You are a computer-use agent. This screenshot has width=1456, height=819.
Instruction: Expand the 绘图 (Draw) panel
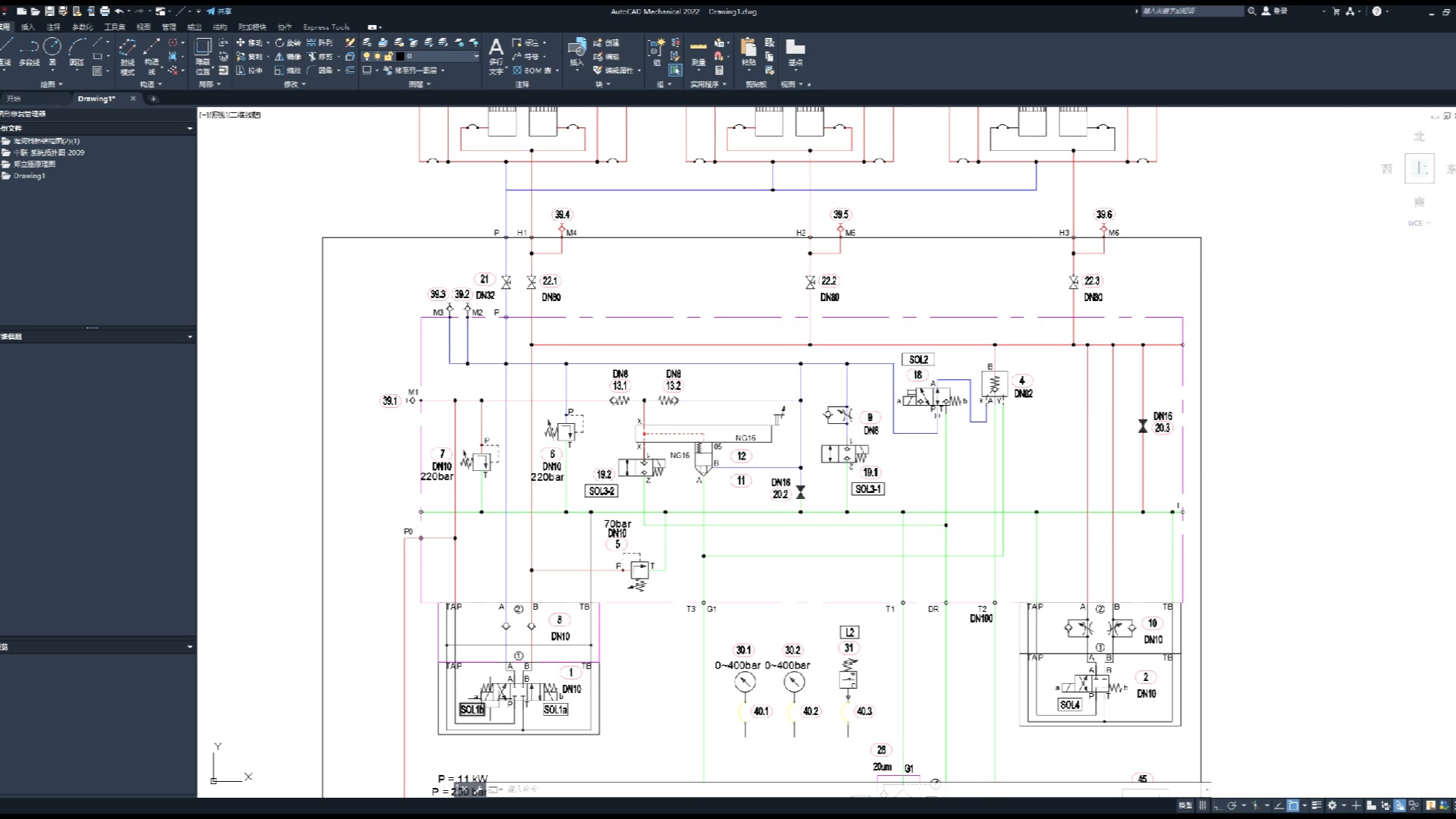pyautogui.click(x=52, y=84)
